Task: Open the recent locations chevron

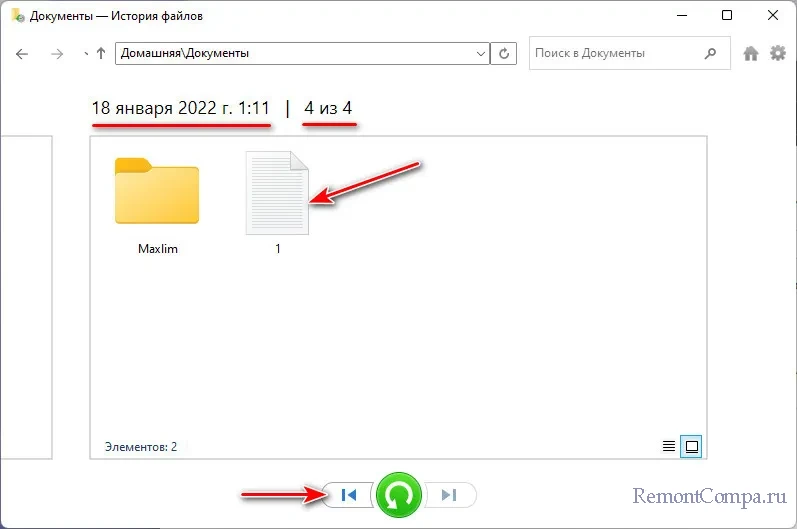Action: click(x=85, y=54)
